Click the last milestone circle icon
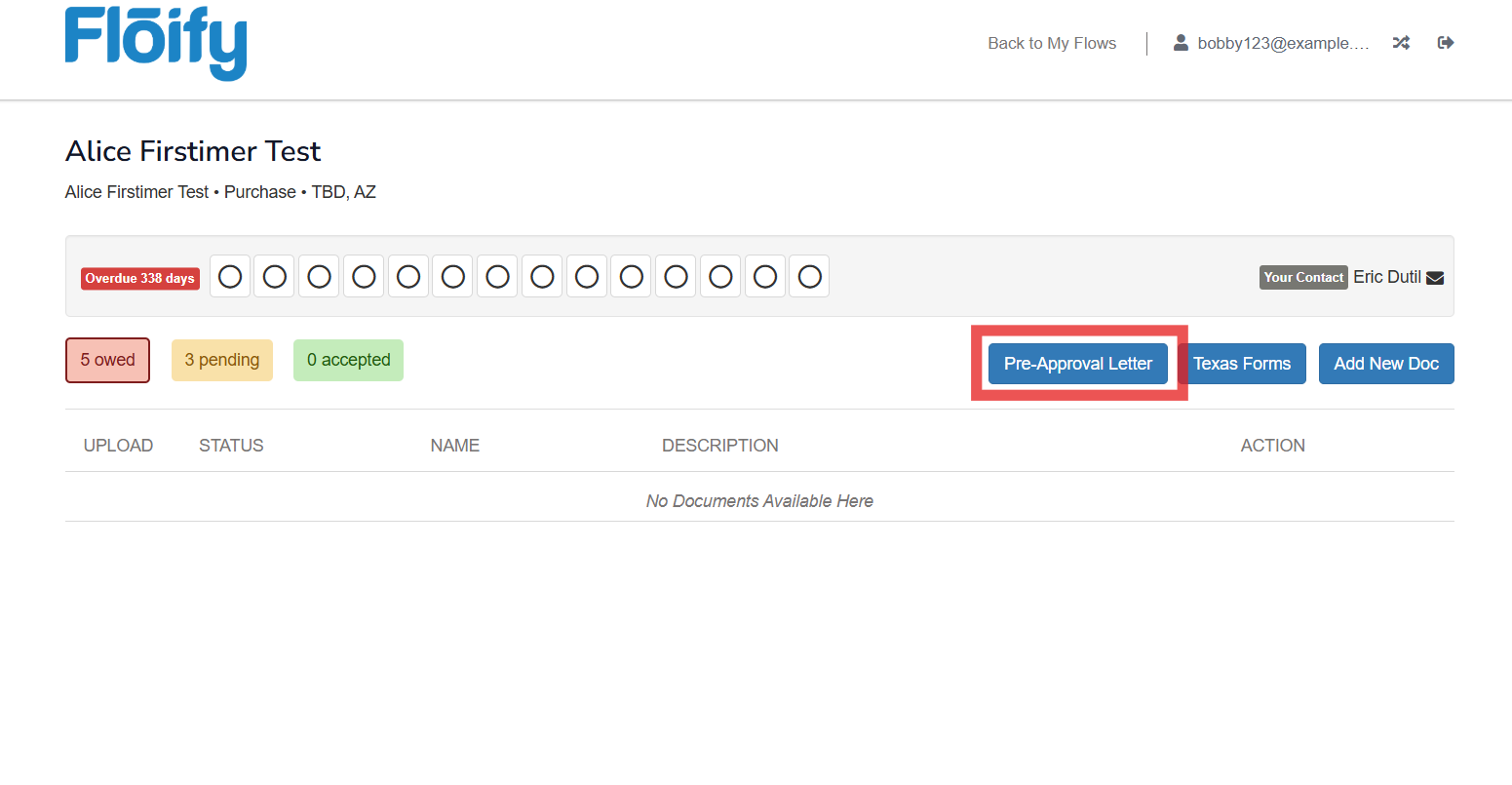 (x=809, y=277)
